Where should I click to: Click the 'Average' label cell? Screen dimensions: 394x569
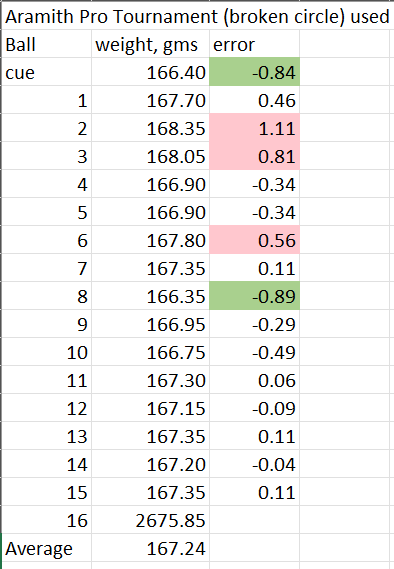click(46, 548)
